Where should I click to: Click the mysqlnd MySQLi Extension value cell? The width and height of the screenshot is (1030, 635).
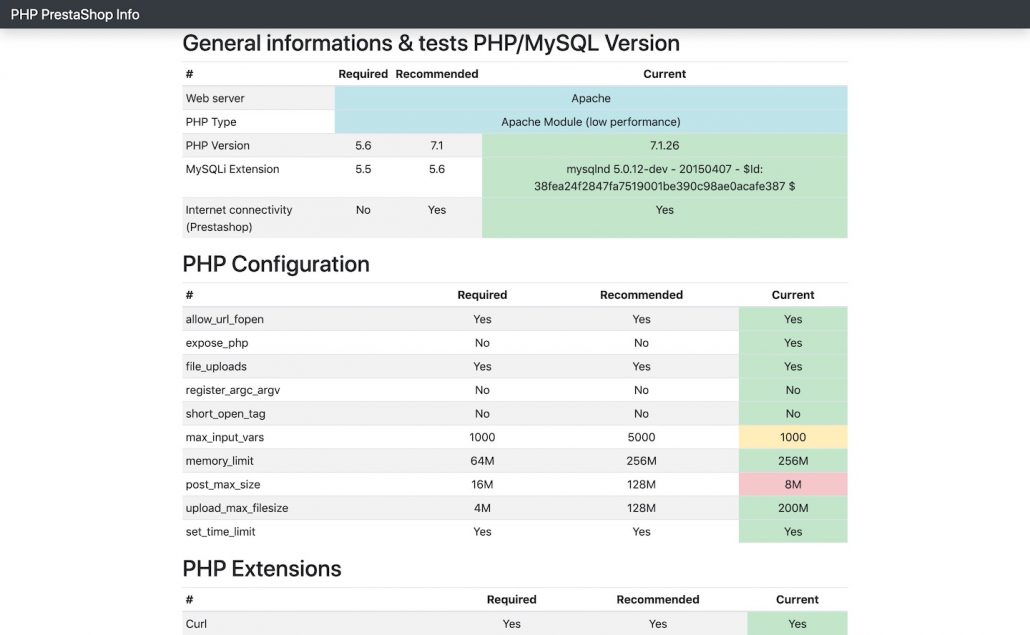point(664,177)
